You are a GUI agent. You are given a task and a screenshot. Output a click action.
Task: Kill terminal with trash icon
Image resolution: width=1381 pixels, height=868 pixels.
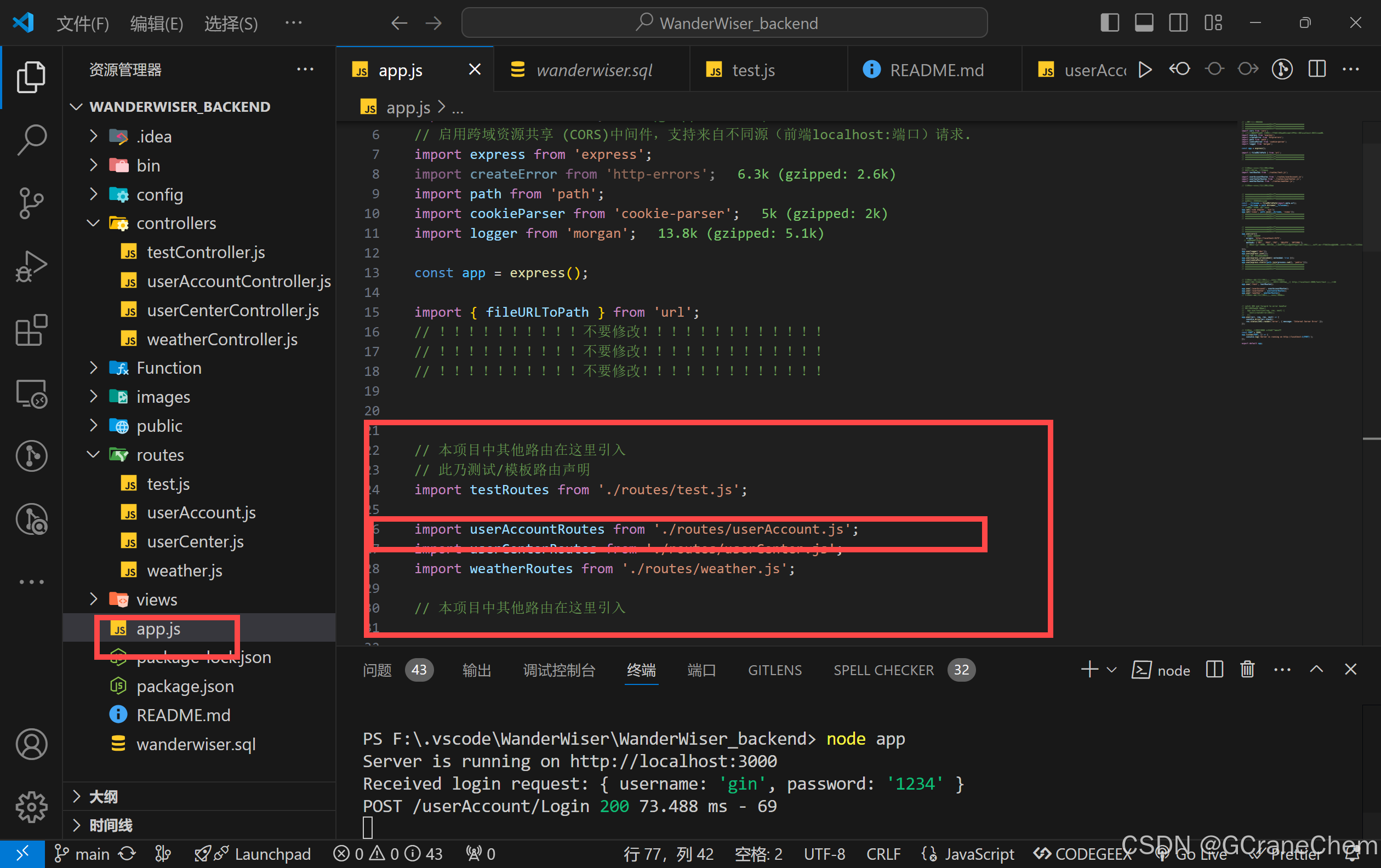(x=1247, y=670)
